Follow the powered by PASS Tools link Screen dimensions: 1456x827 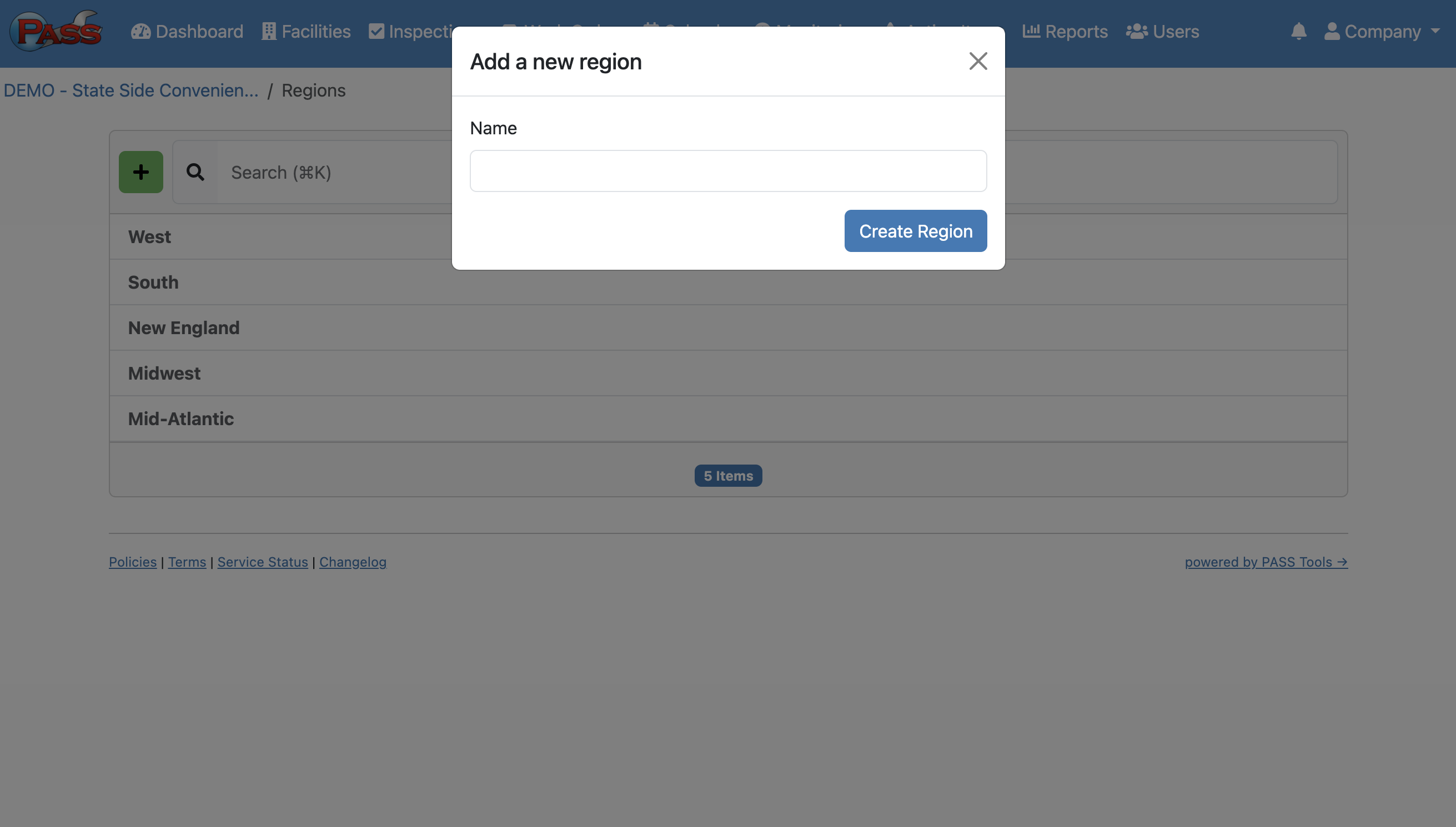[1266, 562]
